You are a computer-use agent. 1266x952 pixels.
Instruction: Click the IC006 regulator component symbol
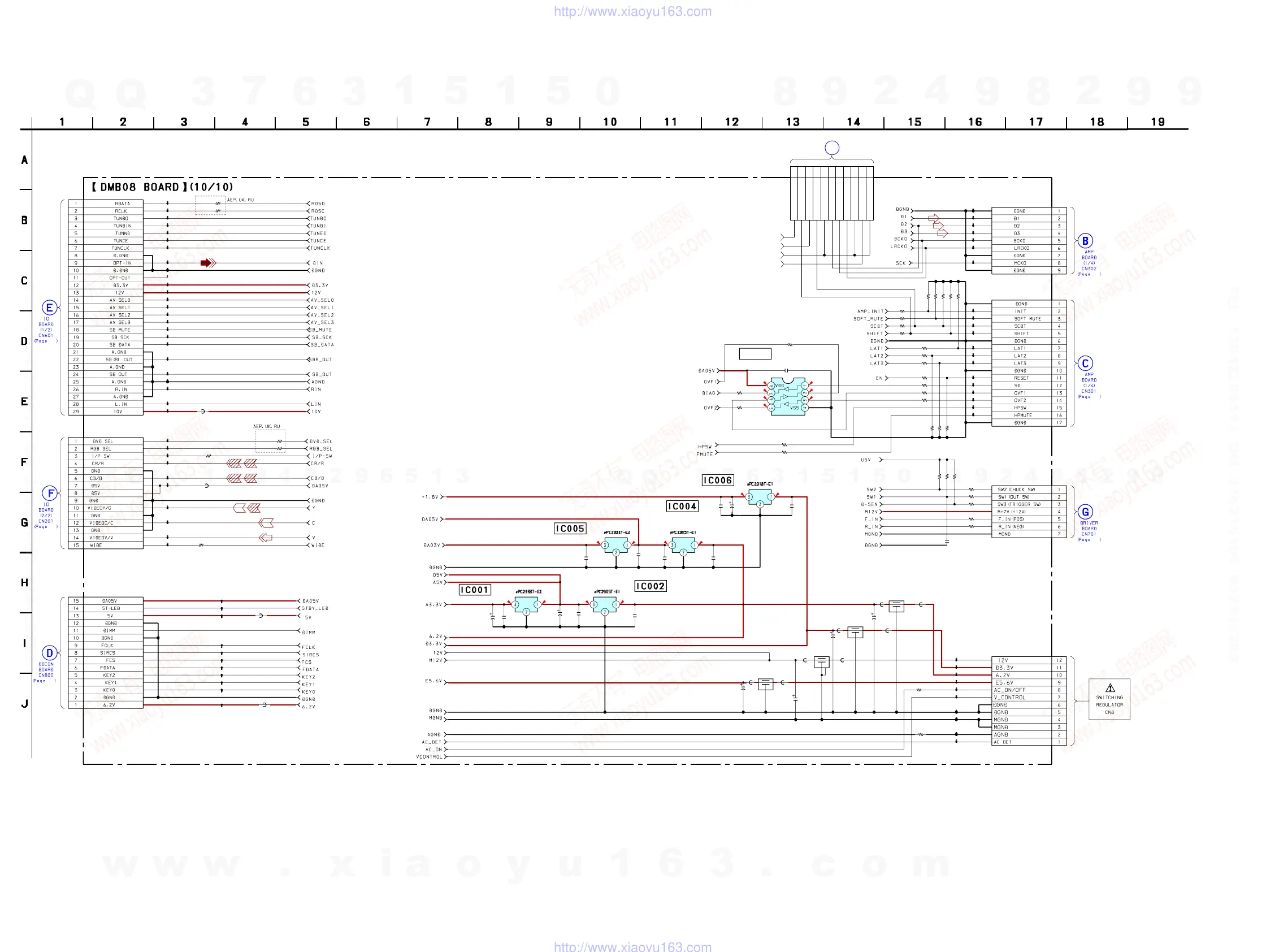point(760,497)
